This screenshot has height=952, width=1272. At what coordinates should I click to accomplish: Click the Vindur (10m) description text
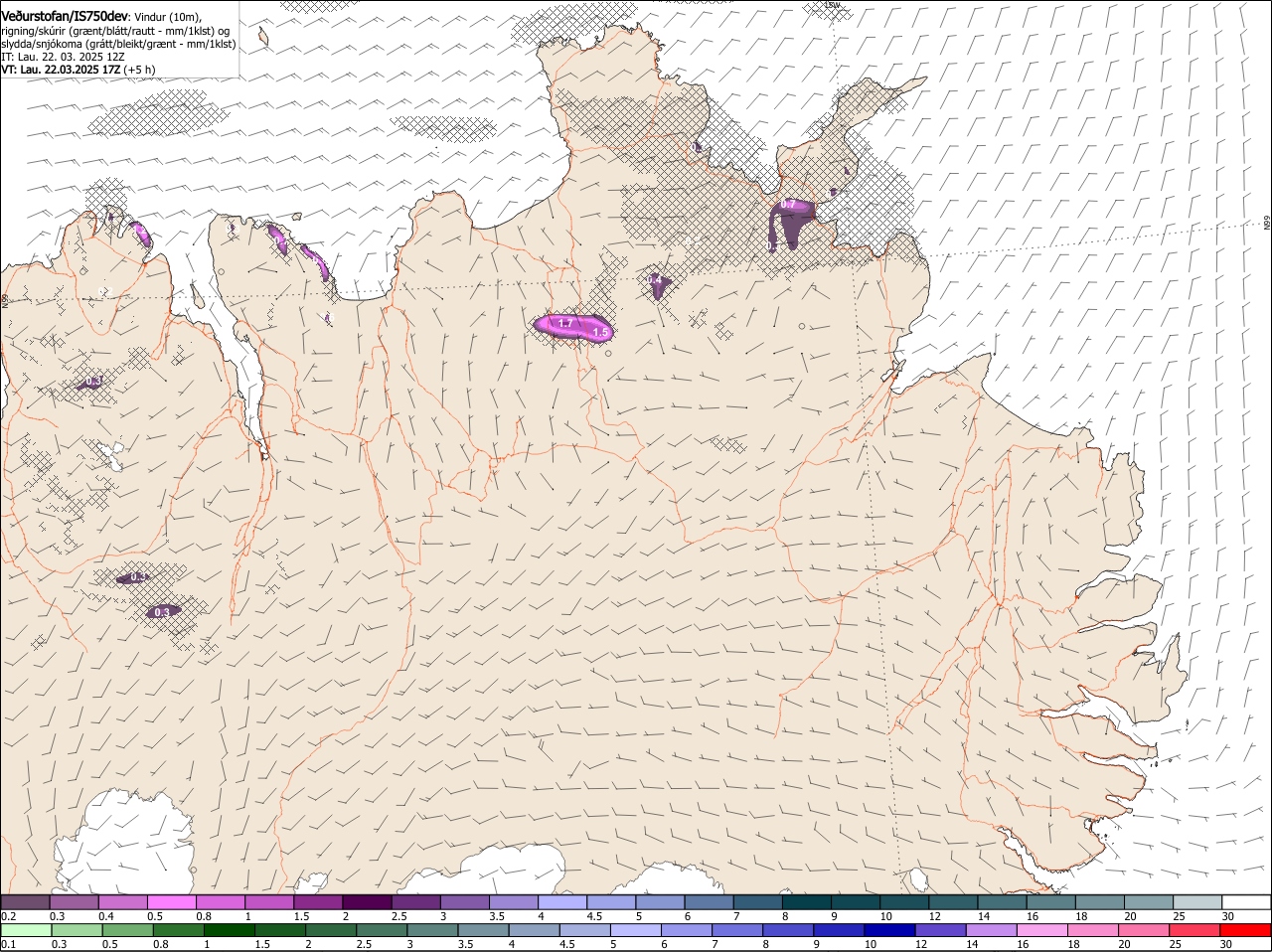coord(167,17)
